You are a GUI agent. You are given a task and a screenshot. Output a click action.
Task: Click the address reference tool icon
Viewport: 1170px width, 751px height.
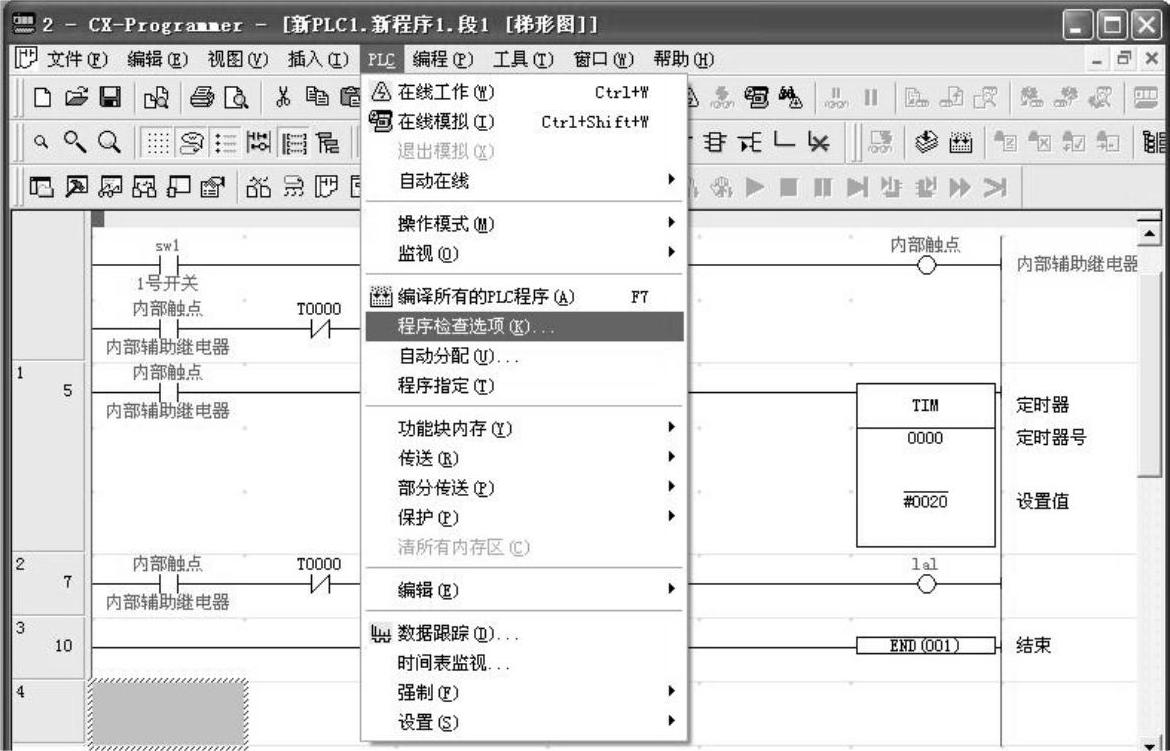click(x=143, y=187)
